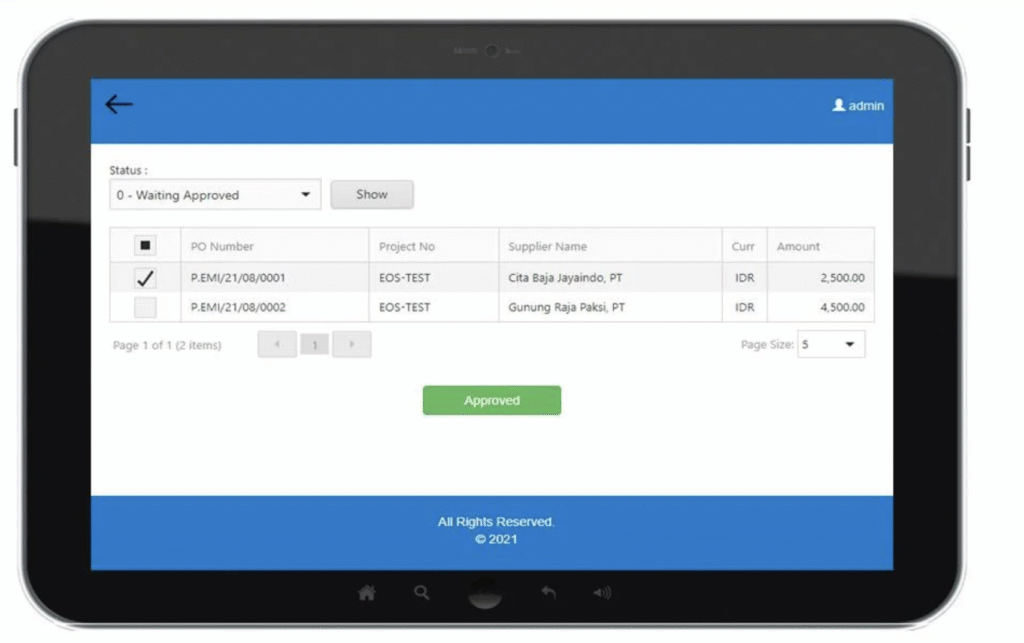Sort by Supplier Name column header
1024x643 pixels.
pyautogui.click(x=547, y=246)
